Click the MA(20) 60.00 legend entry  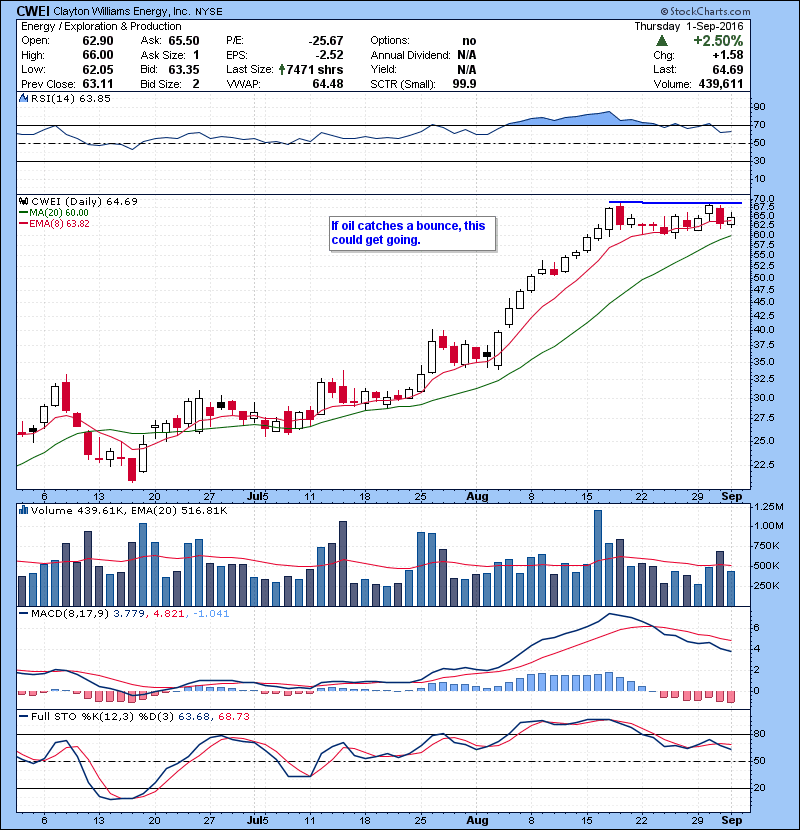click(59, 212)
